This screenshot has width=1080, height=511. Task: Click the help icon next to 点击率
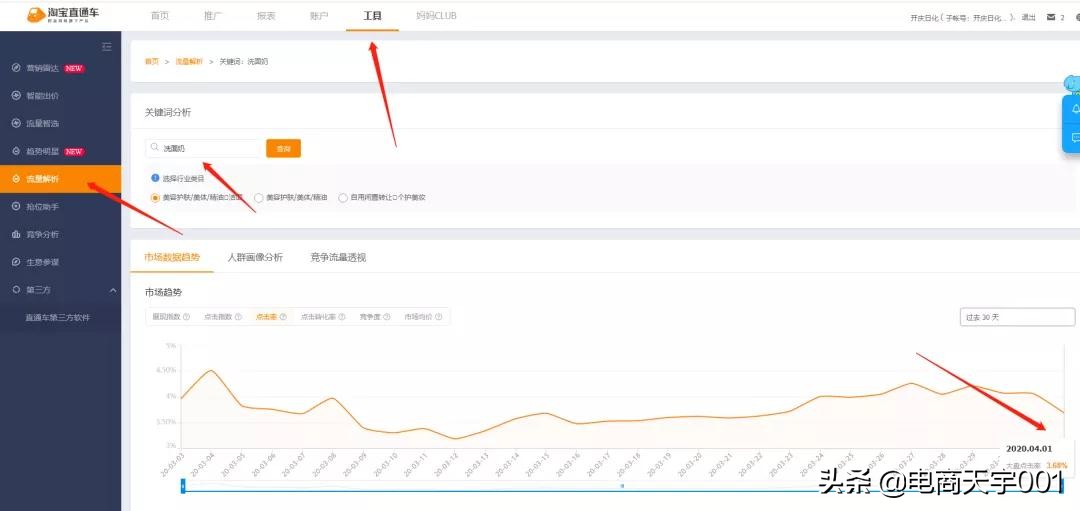pyautogui.click(x=283, y=317)
